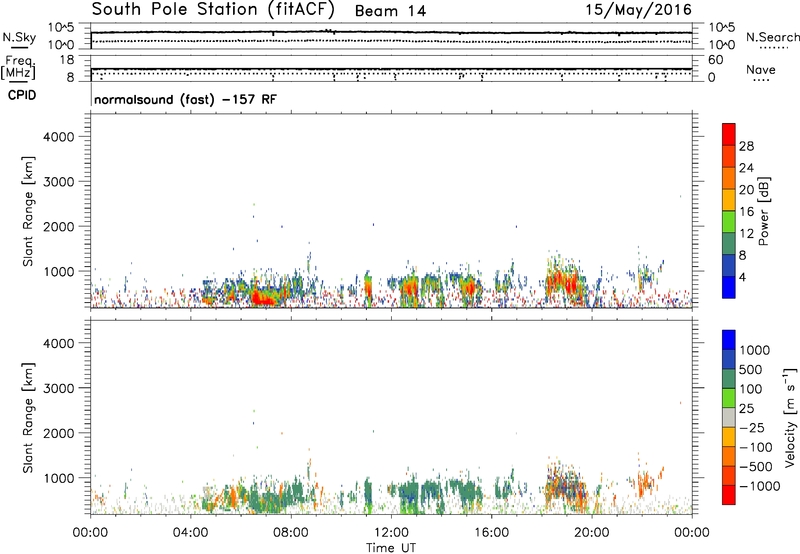Click the 'Nave' legend label
Screen dimensions: 800x554
(761, 70)
